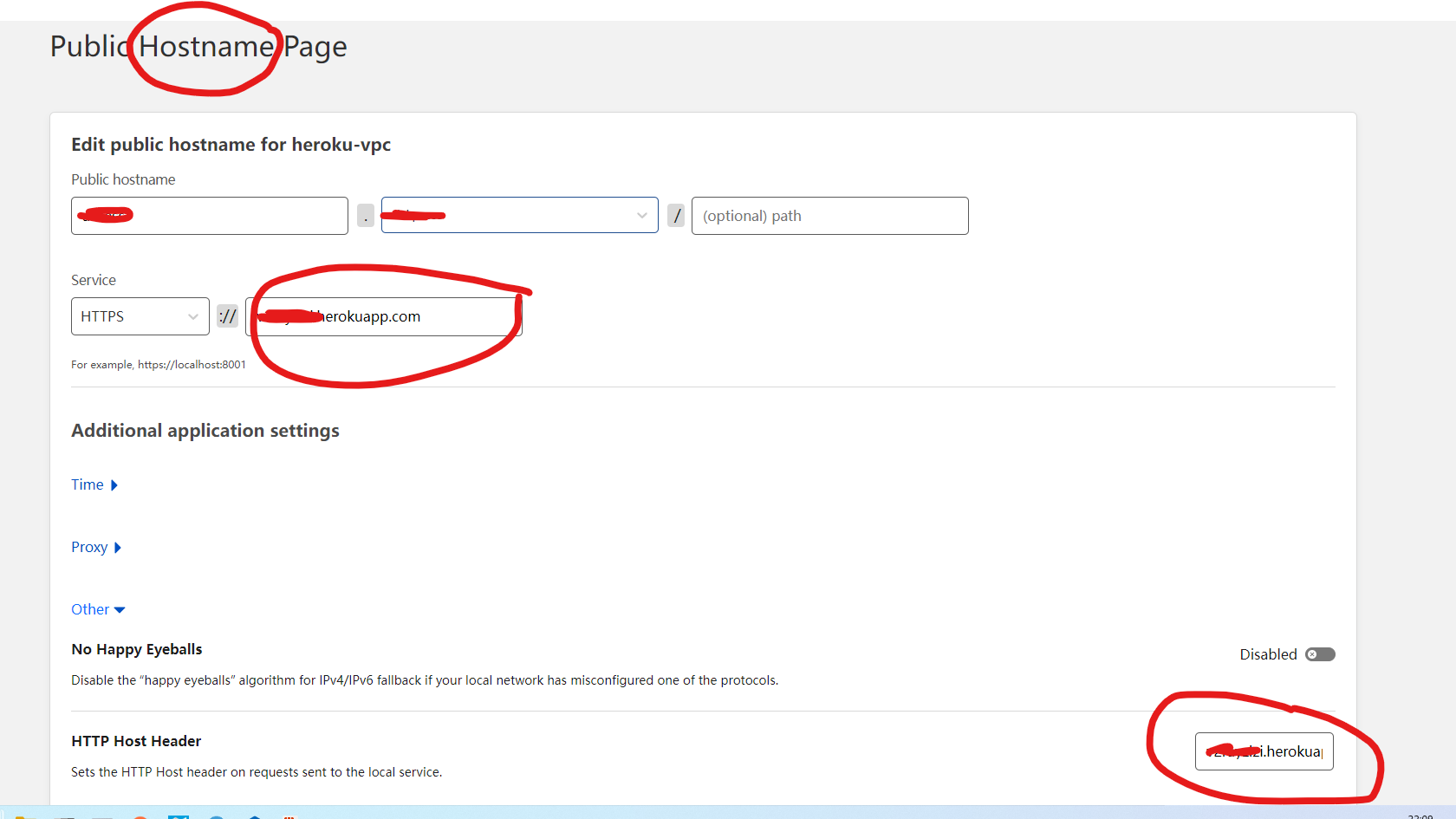This screenshot has width=1456, height=819.
Task: Click the red grid icon in the taskbar
Action: (x=289, y=815)
